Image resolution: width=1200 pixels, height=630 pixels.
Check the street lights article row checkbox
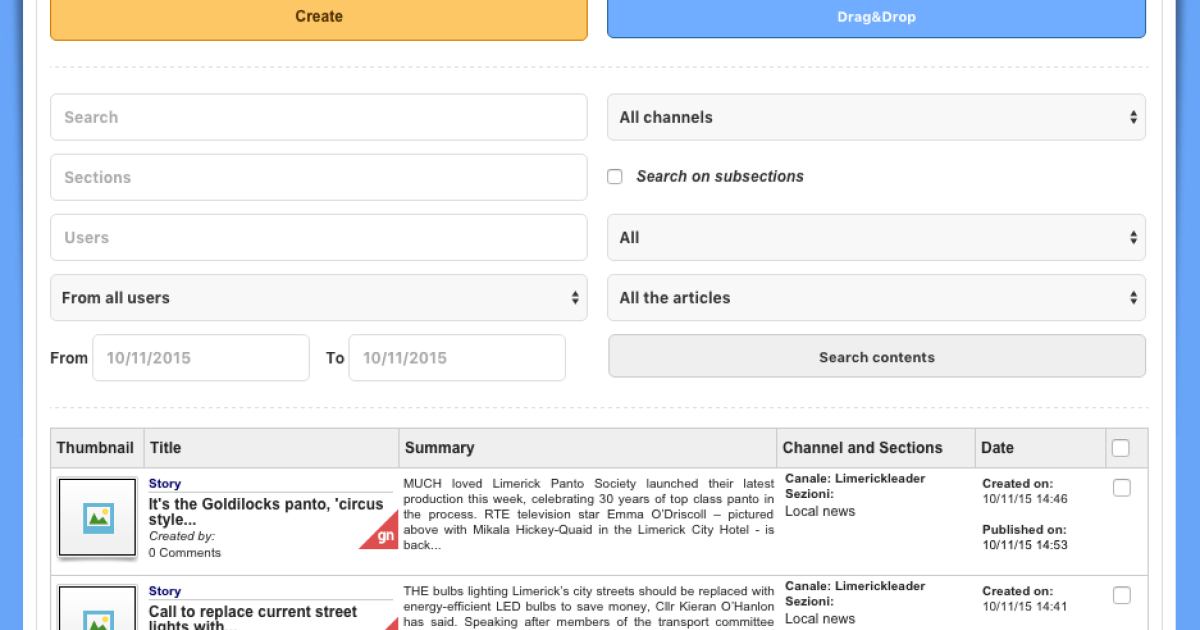[1121, 596]
